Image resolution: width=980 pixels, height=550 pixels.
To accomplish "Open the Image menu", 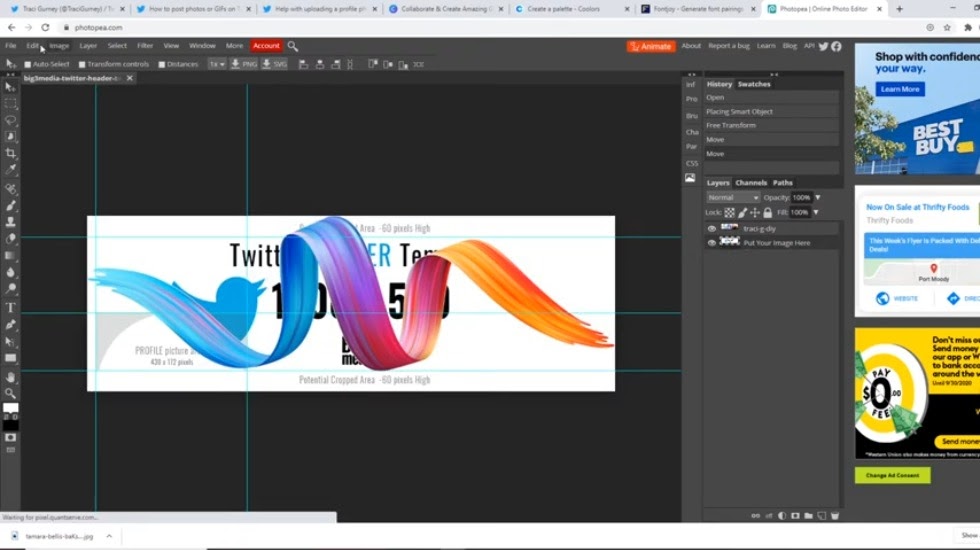I will [x=59, y=46].
